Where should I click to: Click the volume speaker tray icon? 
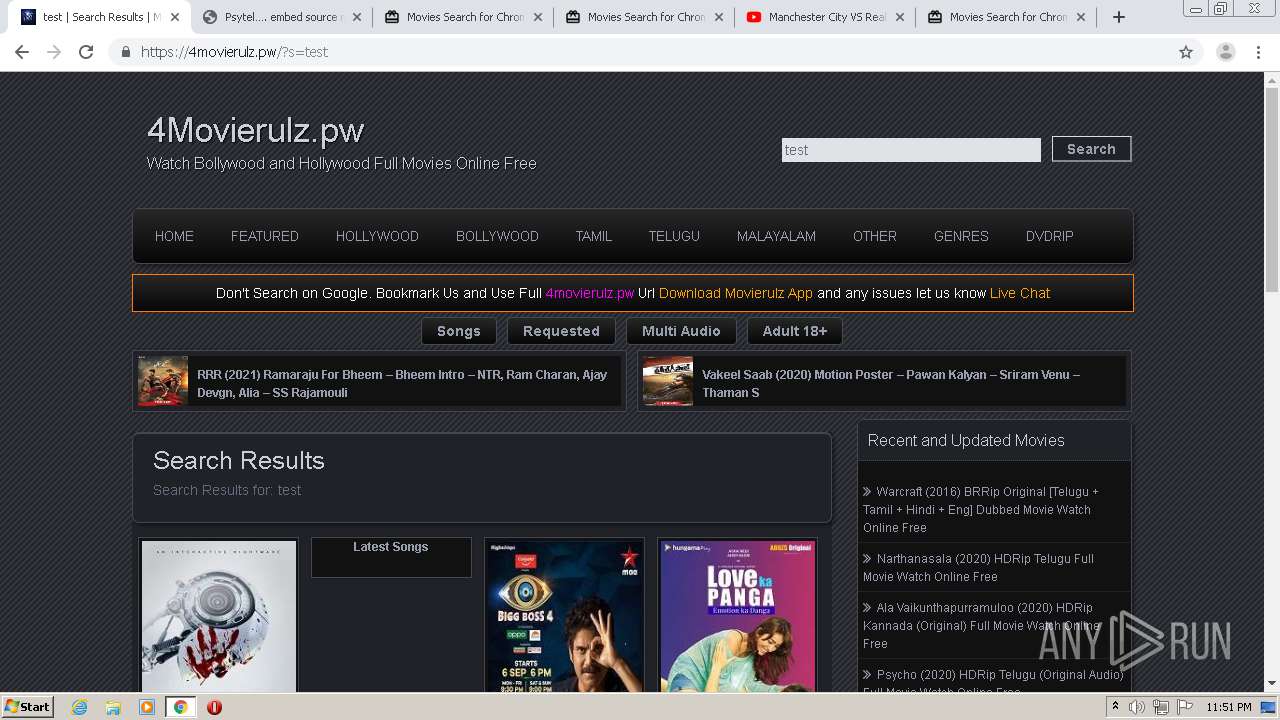point(1137,707)
